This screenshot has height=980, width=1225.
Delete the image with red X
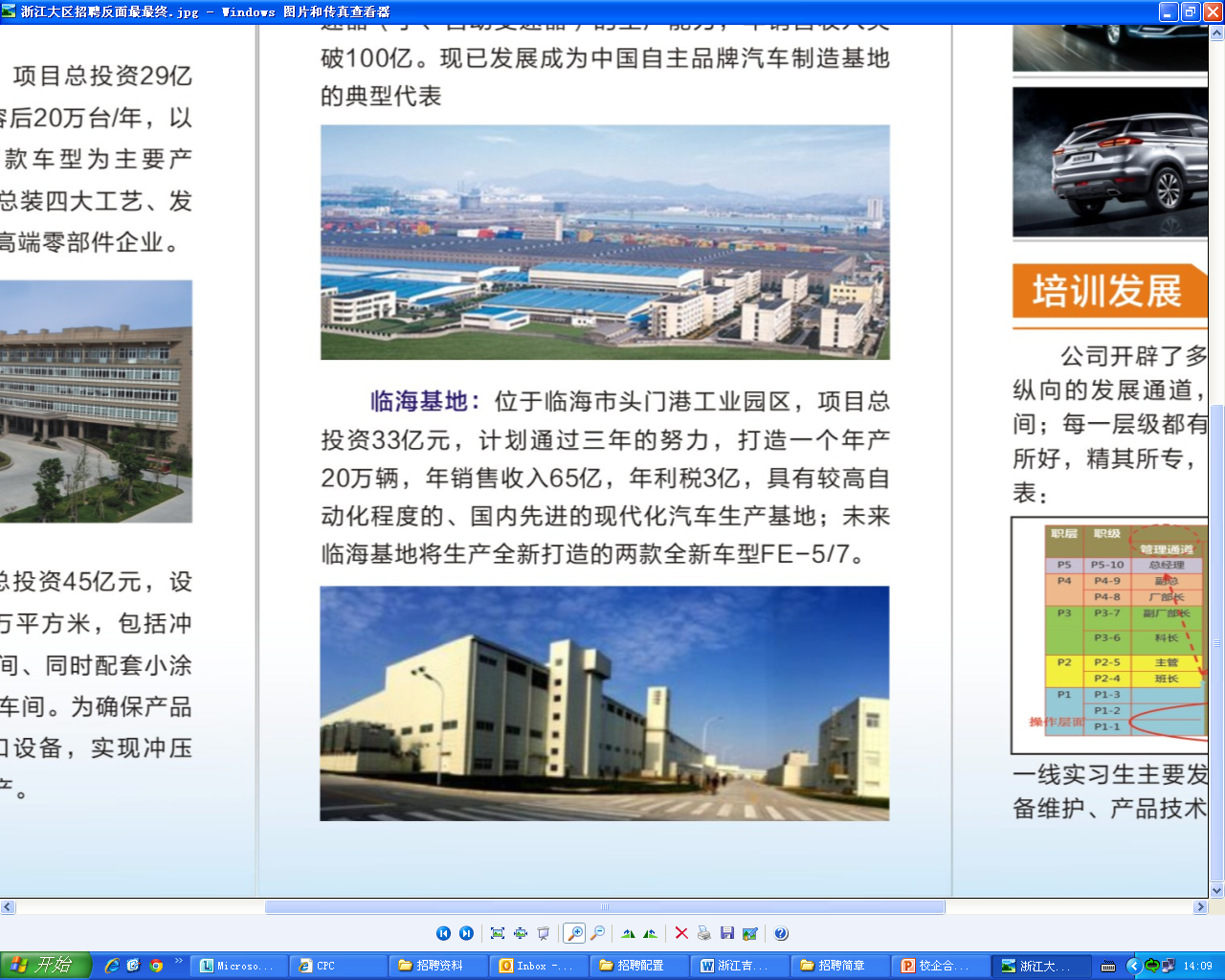click(x=681, y=933)
